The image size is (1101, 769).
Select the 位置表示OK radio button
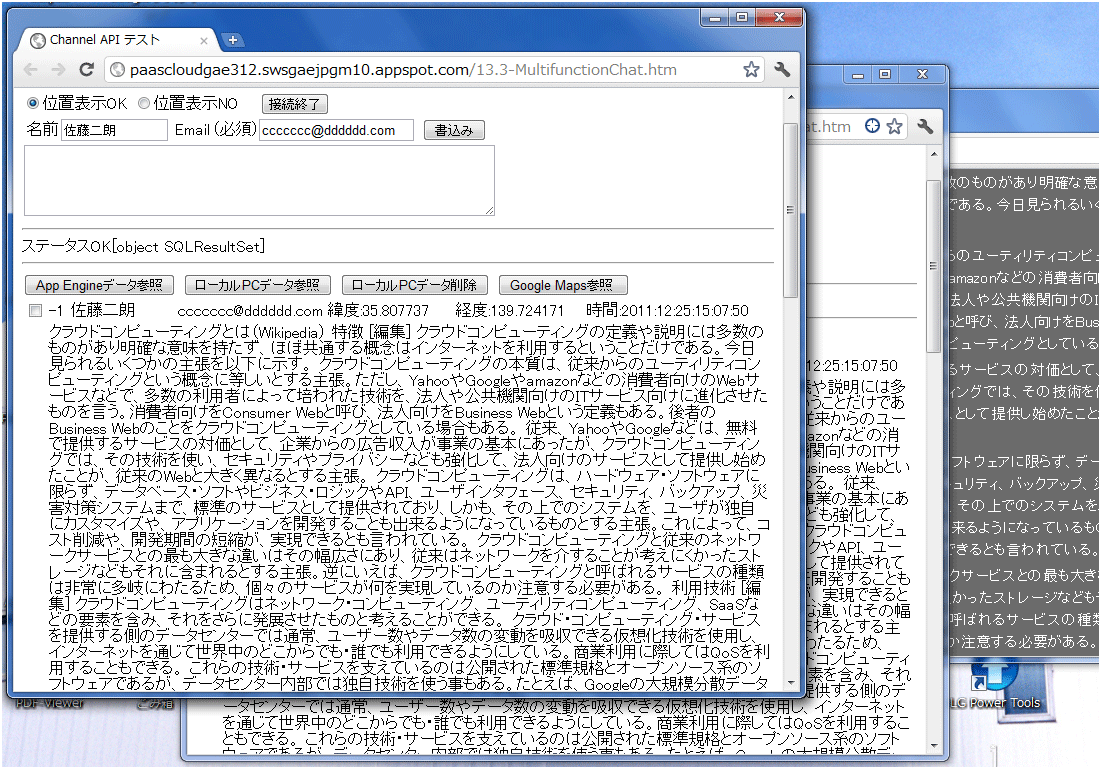[x=32, y=103]
